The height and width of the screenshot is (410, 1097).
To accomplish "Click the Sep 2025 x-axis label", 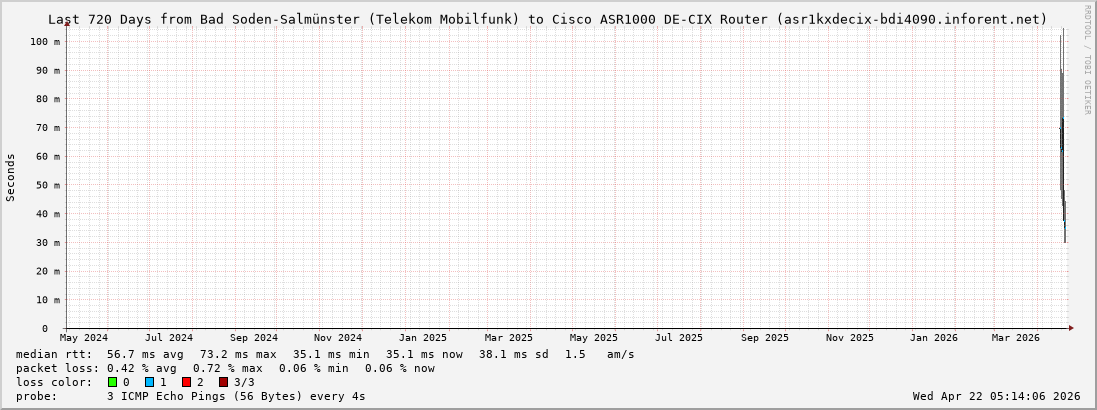I will pos(765,338).
